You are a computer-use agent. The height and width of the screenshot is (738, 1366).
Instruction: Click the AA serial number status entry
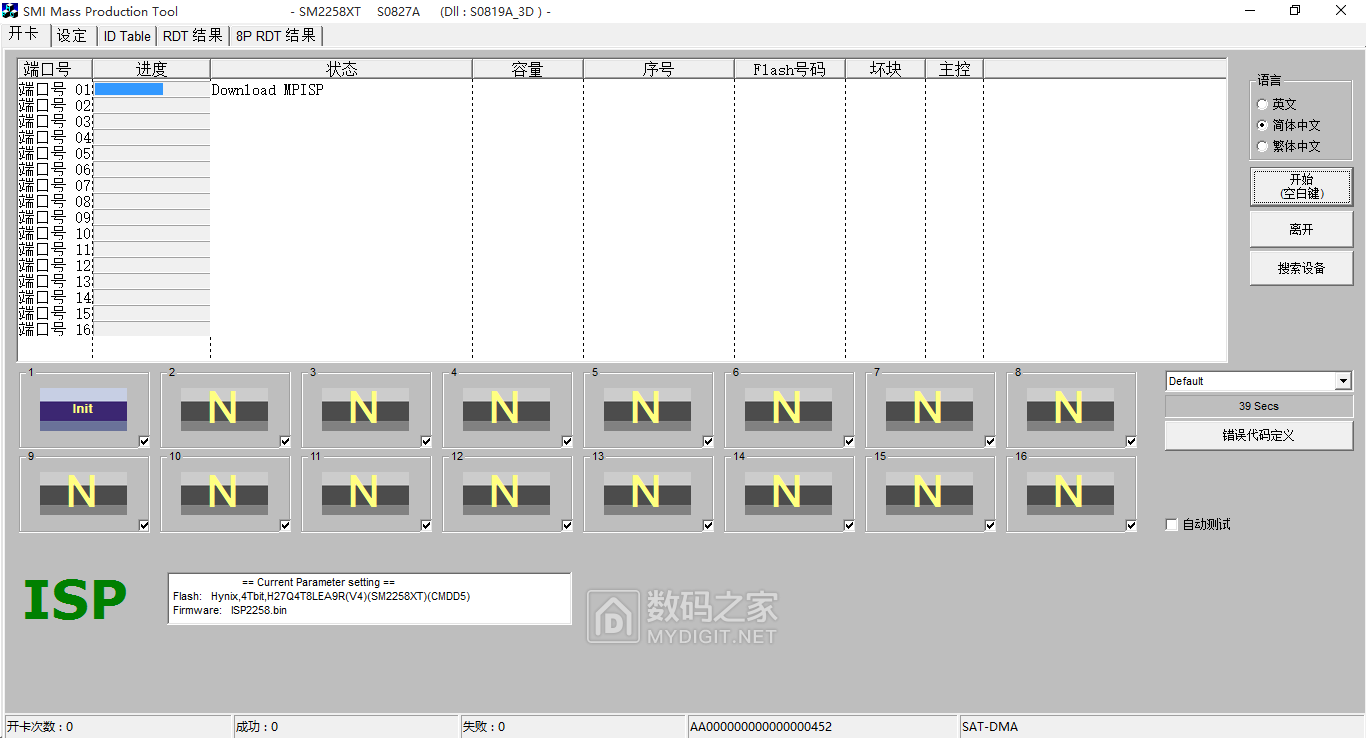tap(821, 727)
